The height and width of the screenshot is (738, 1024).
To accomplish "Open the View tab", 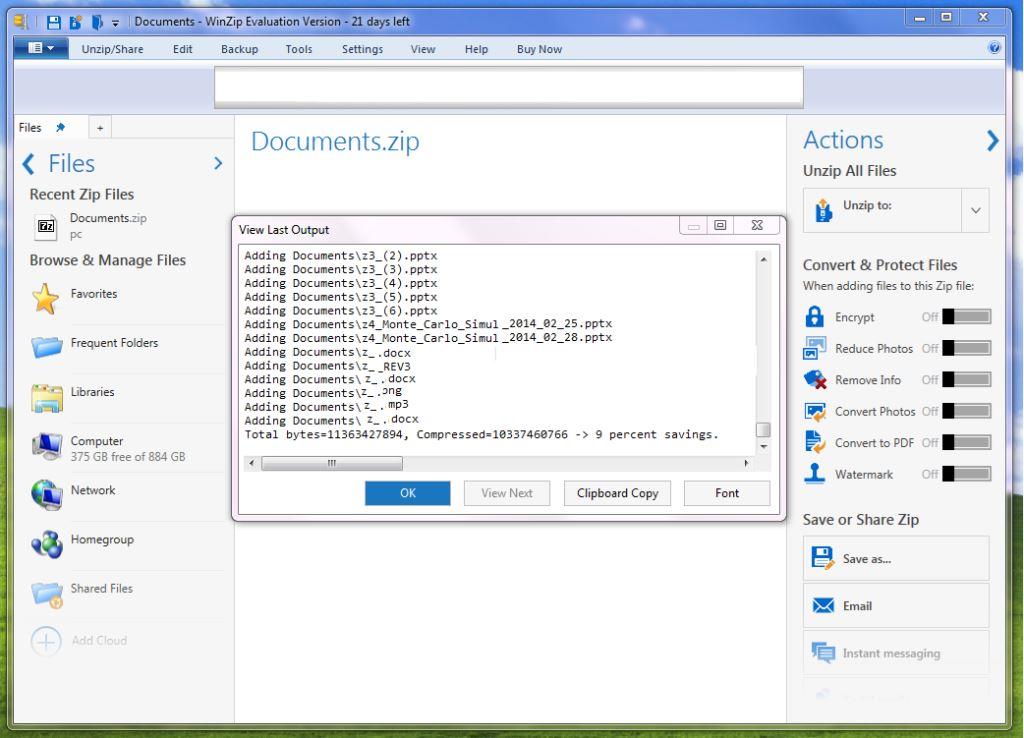I will tap(423, 49).
